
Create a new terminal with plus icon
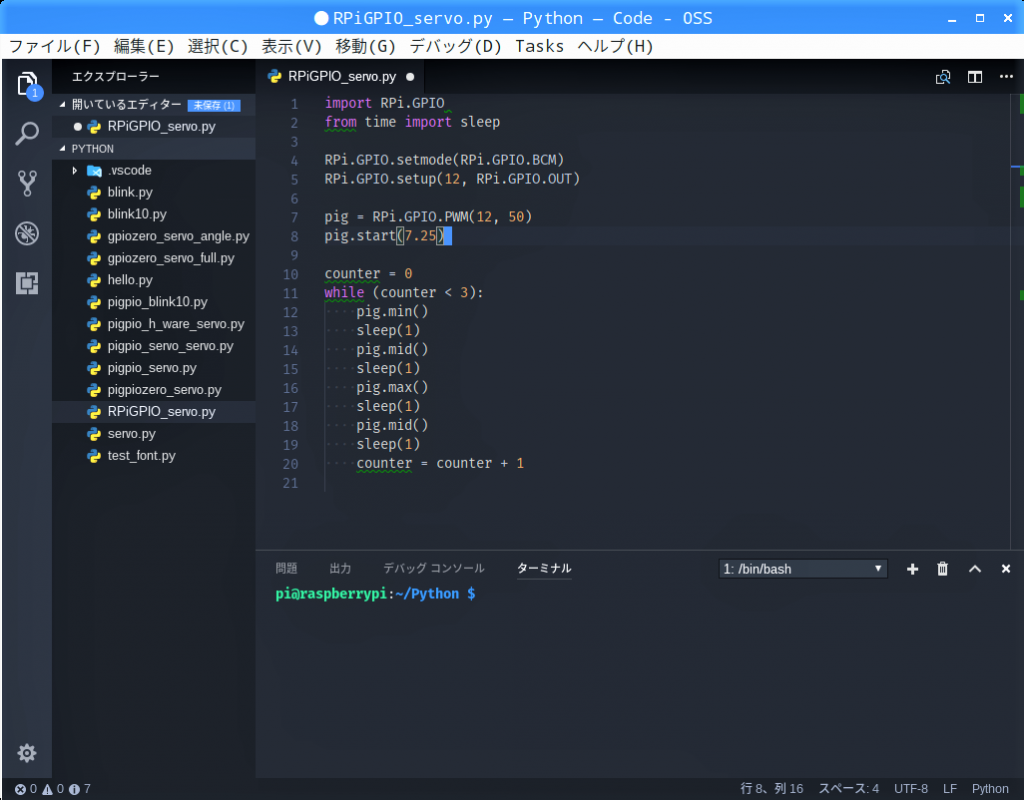912,569
